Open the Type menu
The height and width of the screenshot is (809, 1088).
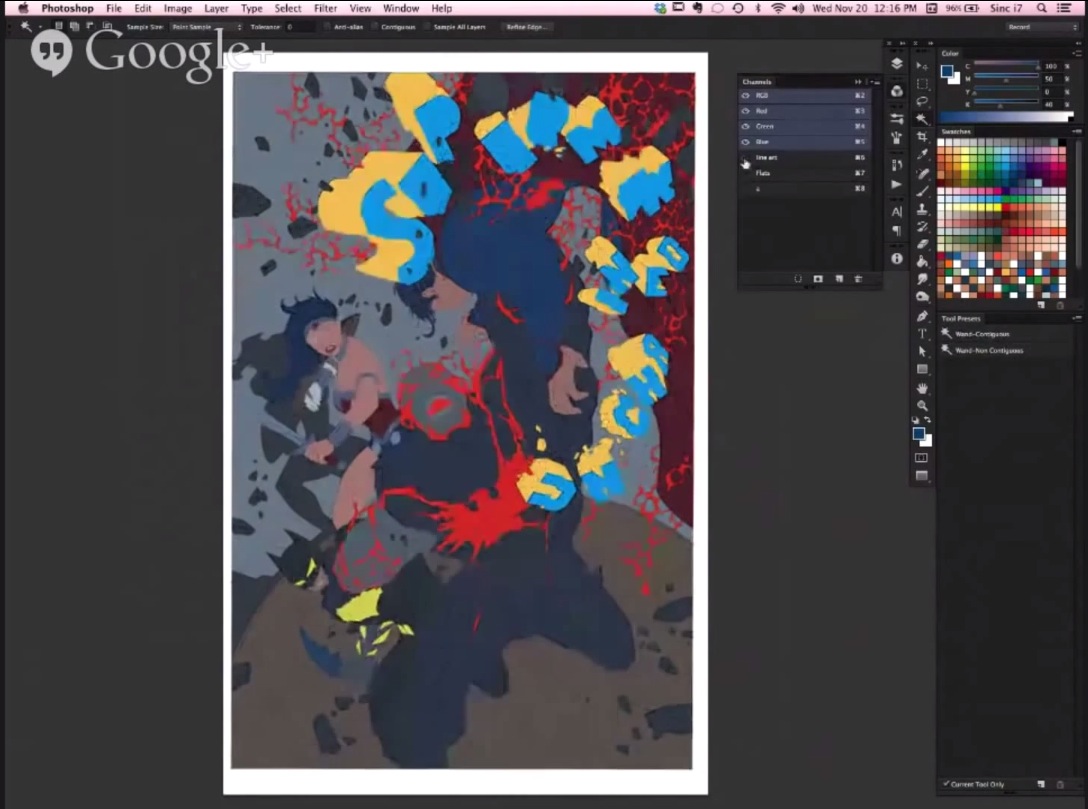[x=251, y=8]
